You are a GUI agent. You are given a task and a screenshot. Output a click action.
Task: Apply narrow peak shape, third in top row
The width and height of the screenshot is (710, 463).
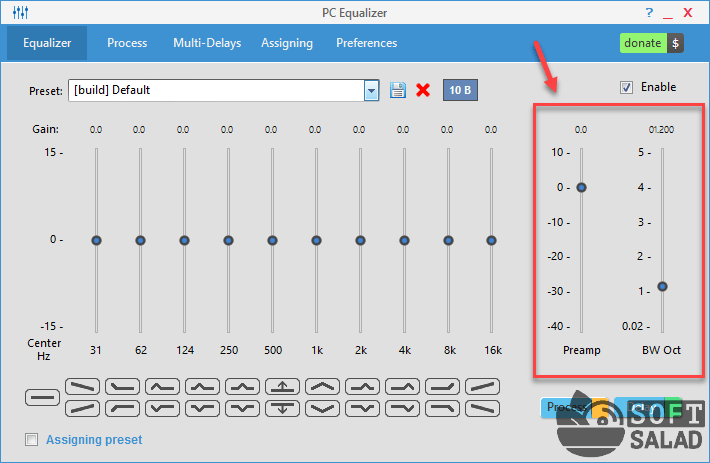tap(163, 387)
